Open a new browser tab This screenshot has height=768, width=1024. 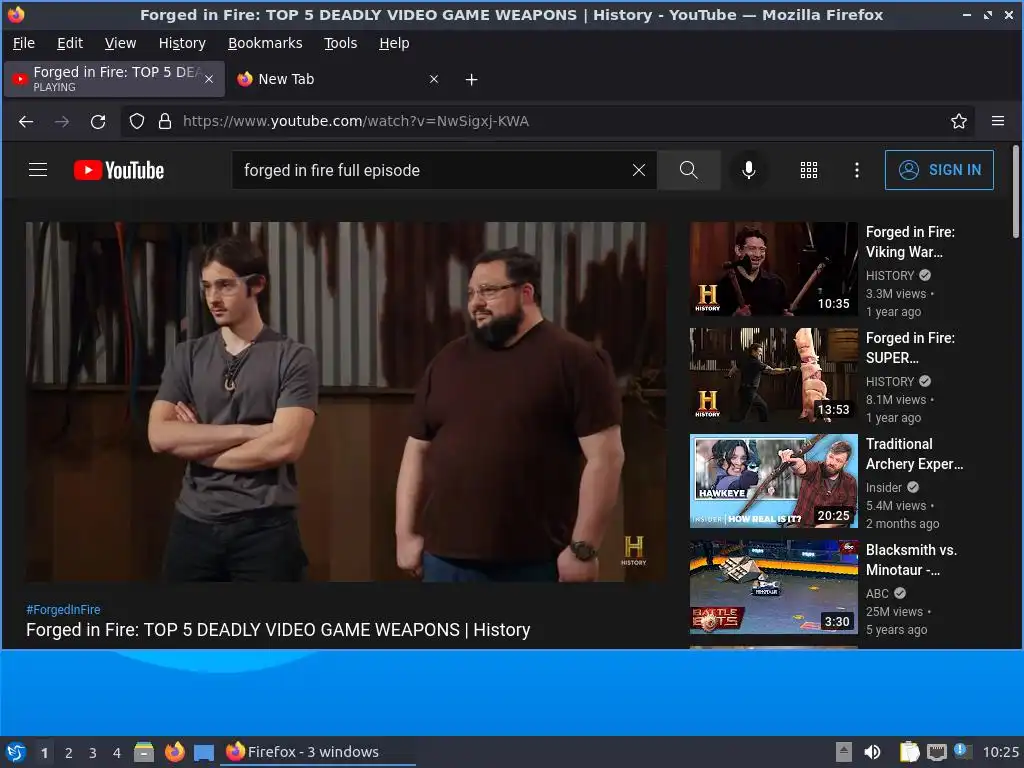pyautogui.click(x=471, y=80)
